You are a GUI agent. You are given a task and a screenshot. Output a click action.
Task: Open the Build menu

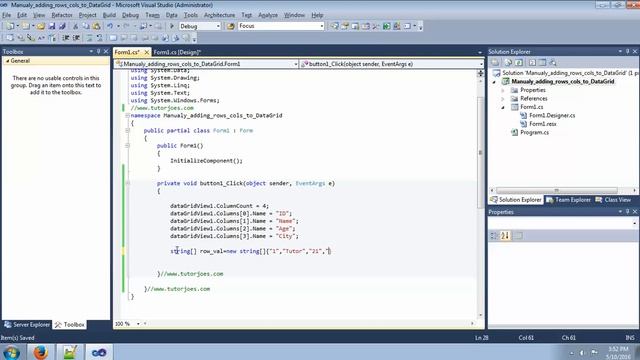pyautogui.click(x=109, y=15)
